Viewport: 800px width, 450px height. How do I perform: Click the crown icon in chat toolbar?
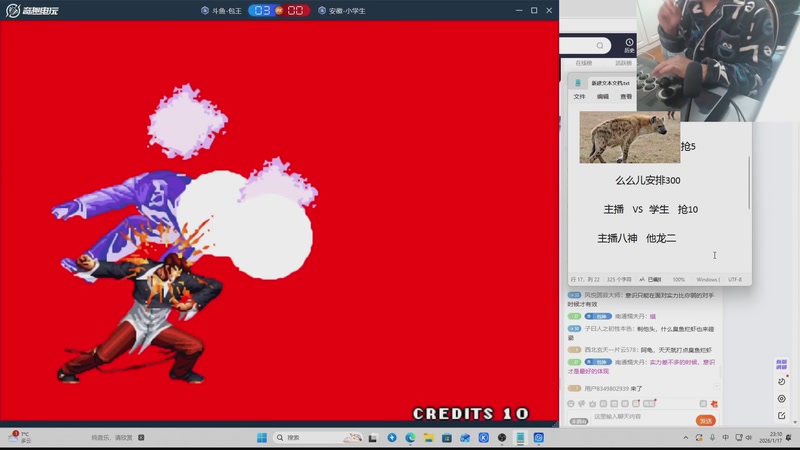click(592, 404)
